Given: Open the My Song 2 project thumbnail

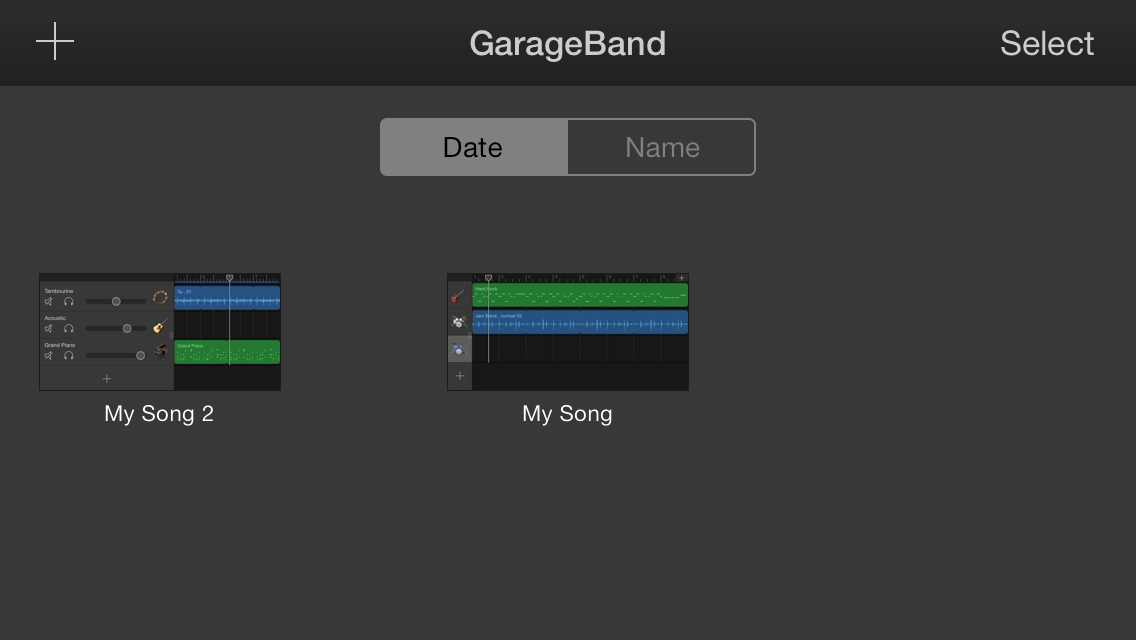Looking at the screenshot, I should [x=160, y=332].
